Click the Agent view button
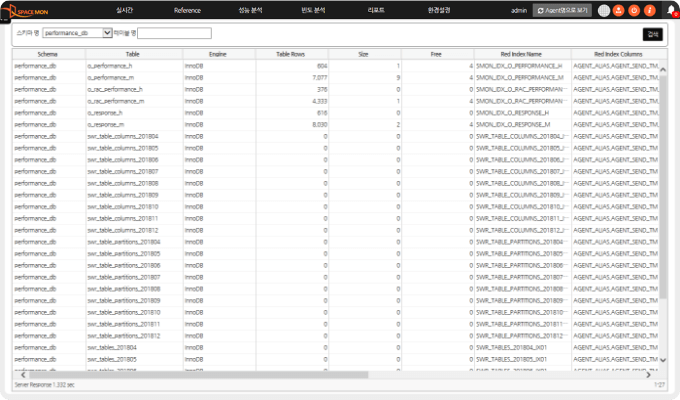 coord(562,10)
